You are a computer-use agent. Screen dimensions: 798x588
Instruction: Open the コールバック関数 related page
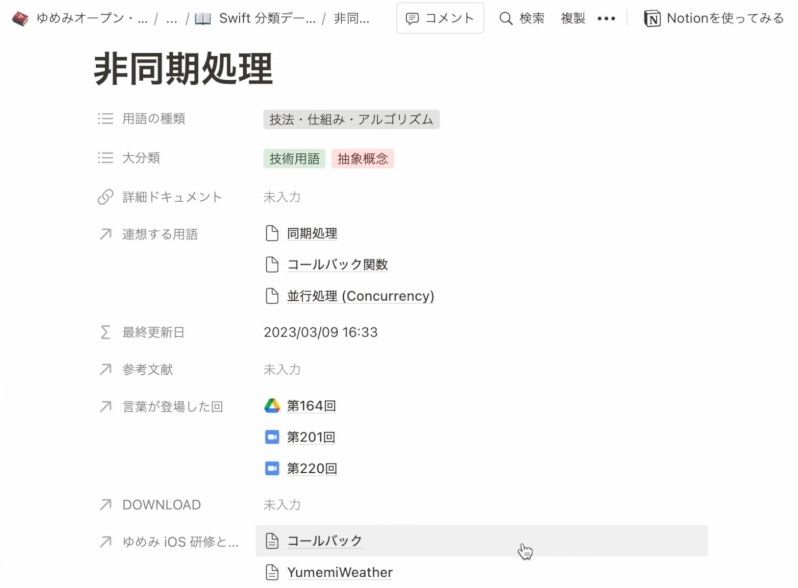tap(337, 265)
